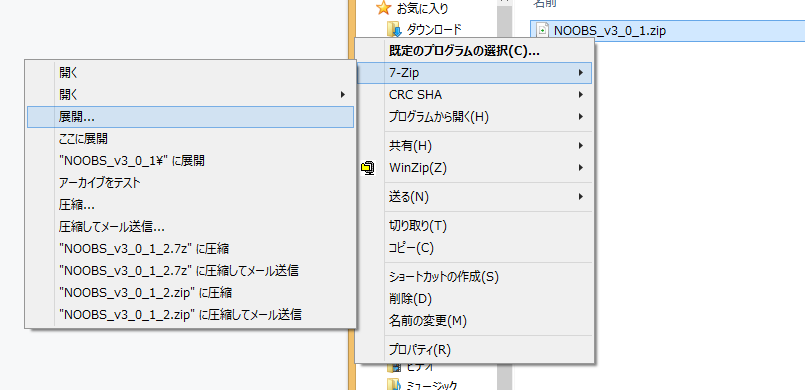This screenshot has height=390, width=805.
Task: Expand the 送る(N) submenu arrow
Action: 581,197
